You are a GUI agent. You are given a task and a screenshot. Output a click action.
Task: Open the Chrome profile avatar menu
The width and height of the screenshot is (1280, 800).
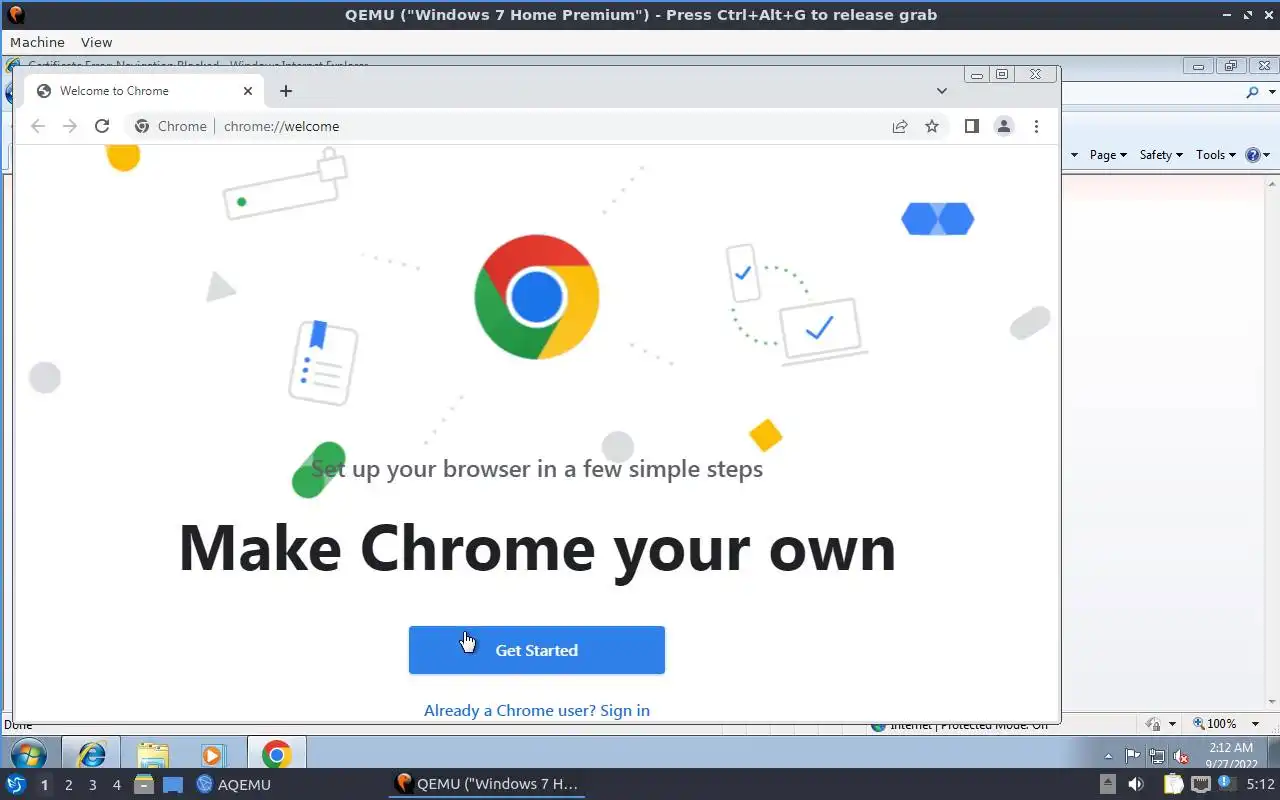coord(1004,126)
